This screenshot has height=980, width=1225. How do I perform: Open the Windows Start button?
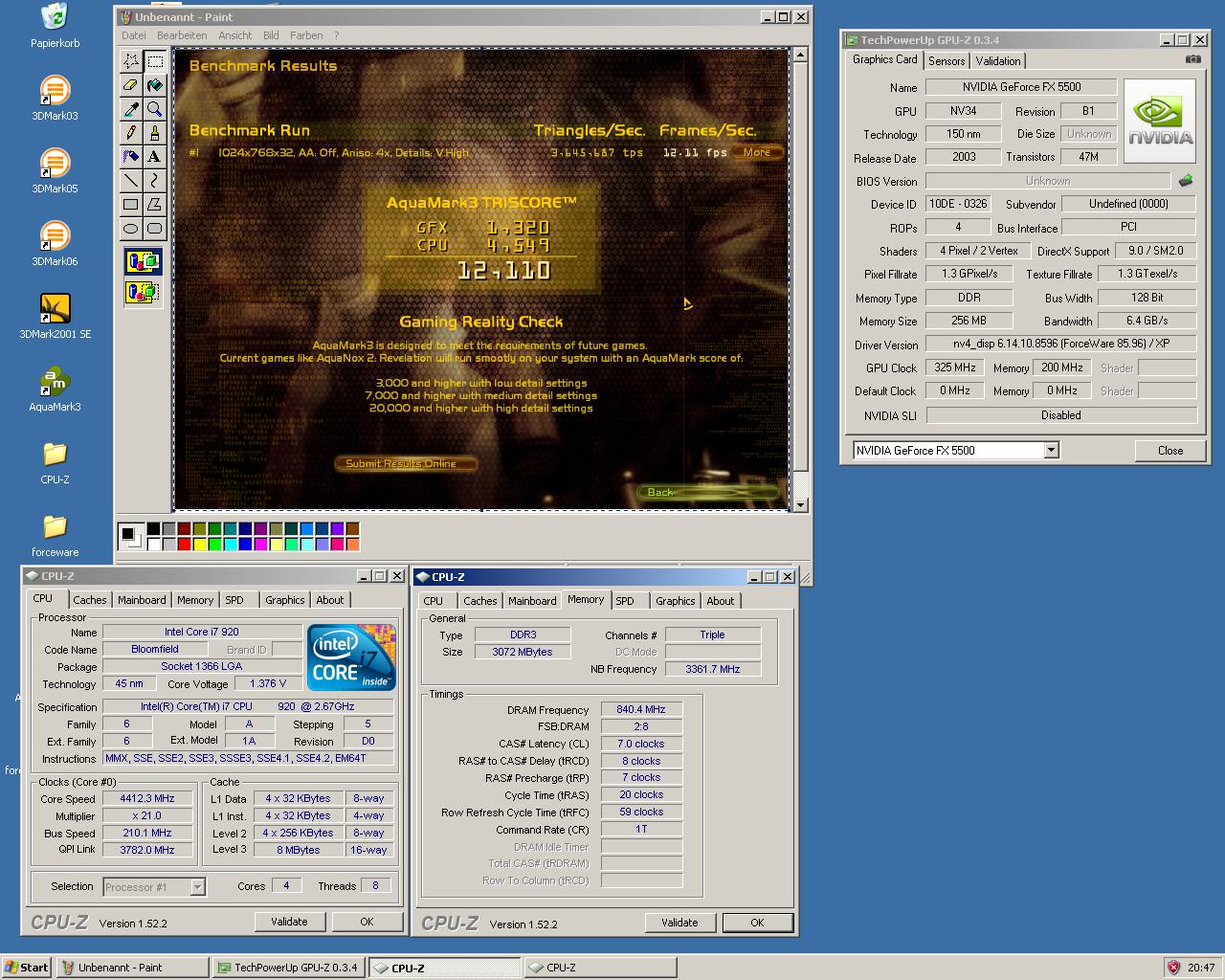click(x=27, y=968)
